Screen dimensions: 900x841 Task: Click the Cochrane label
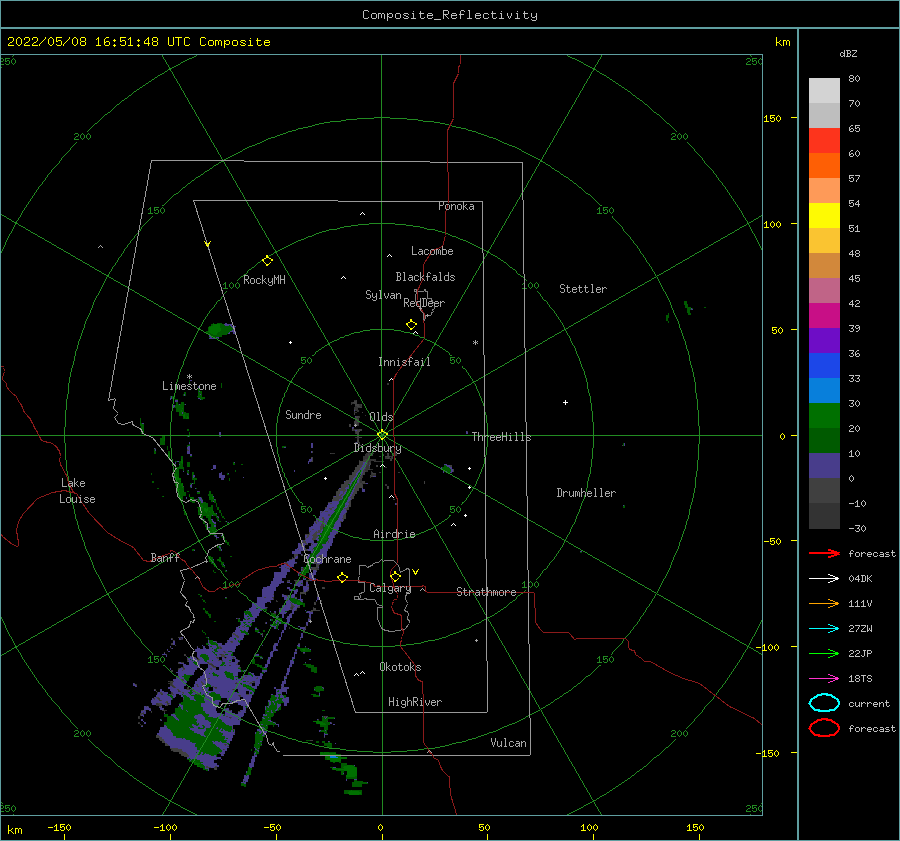click(x=327, y=559)
